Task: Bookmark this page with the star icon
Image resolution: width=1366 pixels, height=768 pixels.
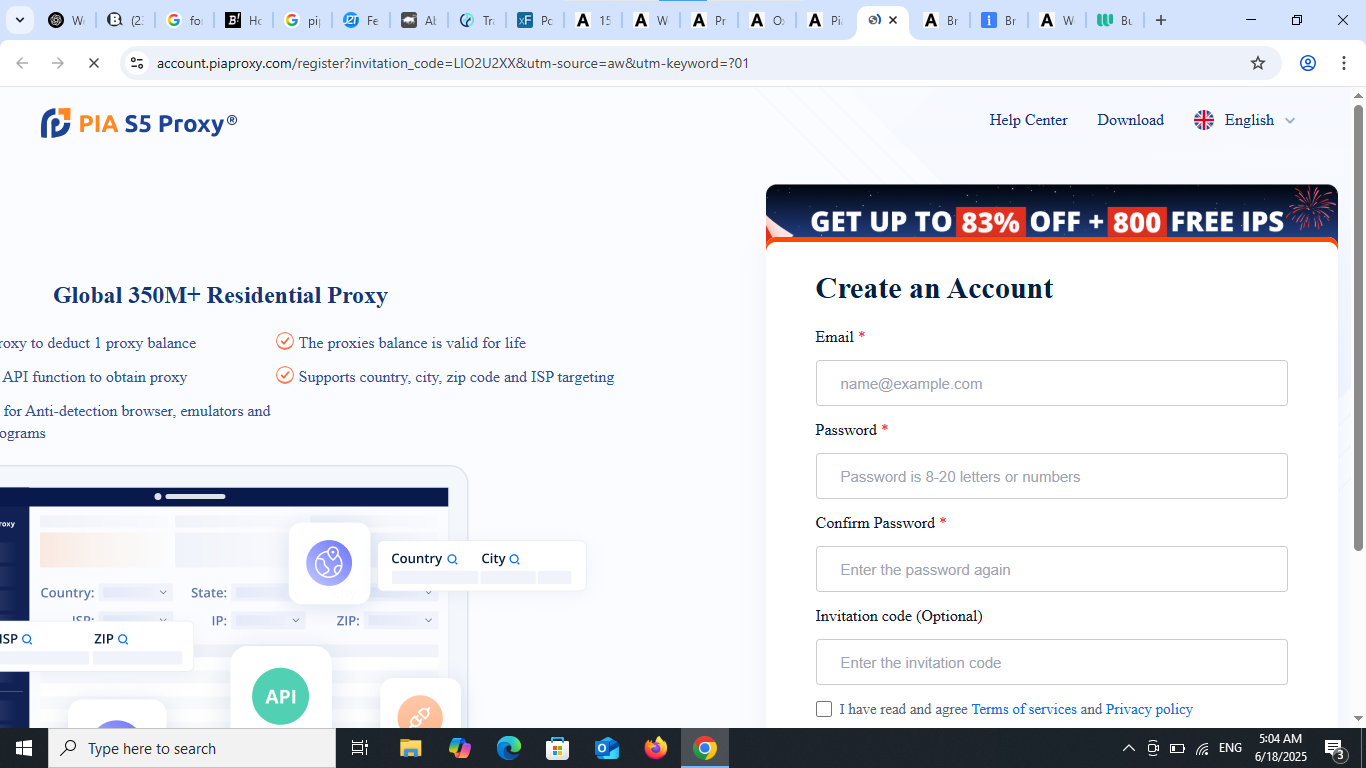Action: pyautogui.click(x=1258, y=63)
